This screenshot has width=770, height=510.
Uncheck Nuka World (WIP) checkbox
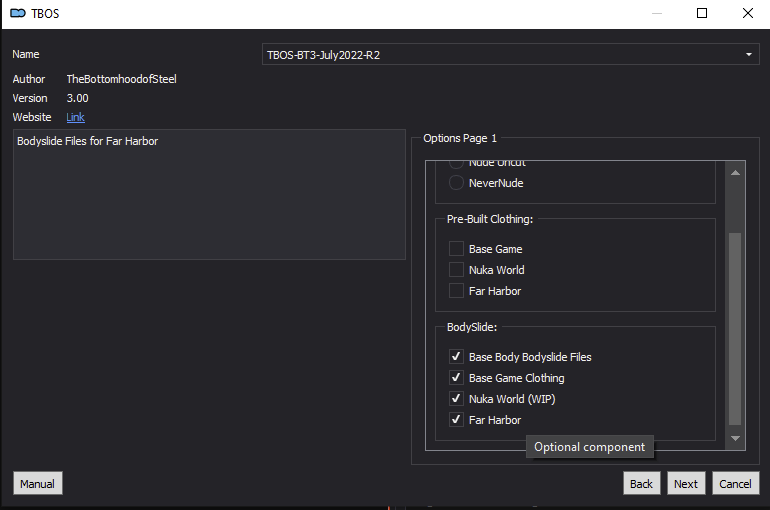pyautogui.click(x=456, y=399)
